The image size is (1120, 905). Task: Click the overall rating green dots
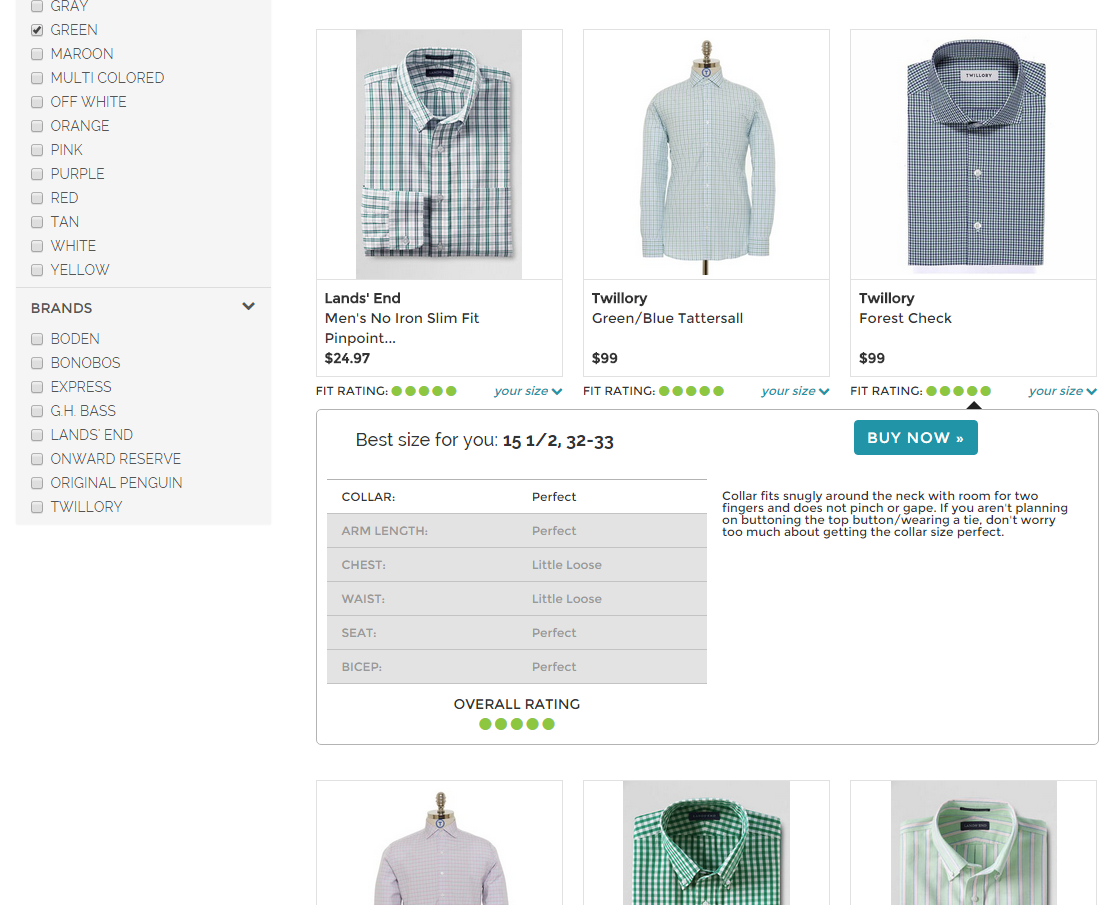tap(516, 724)
